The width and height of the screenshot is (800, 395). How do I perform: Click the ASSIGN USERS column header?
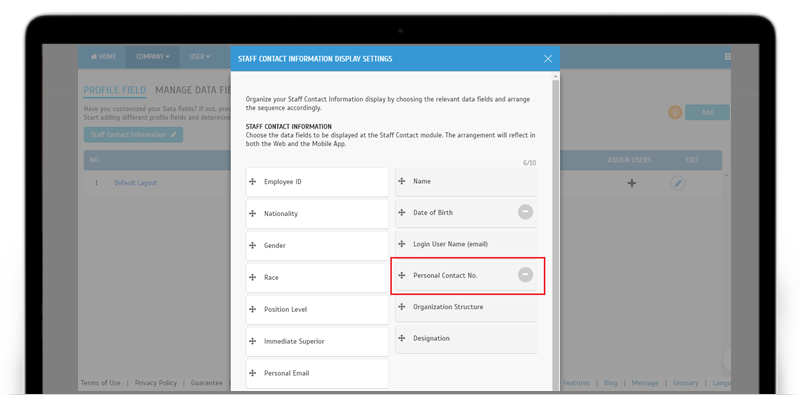click(629, 160)
